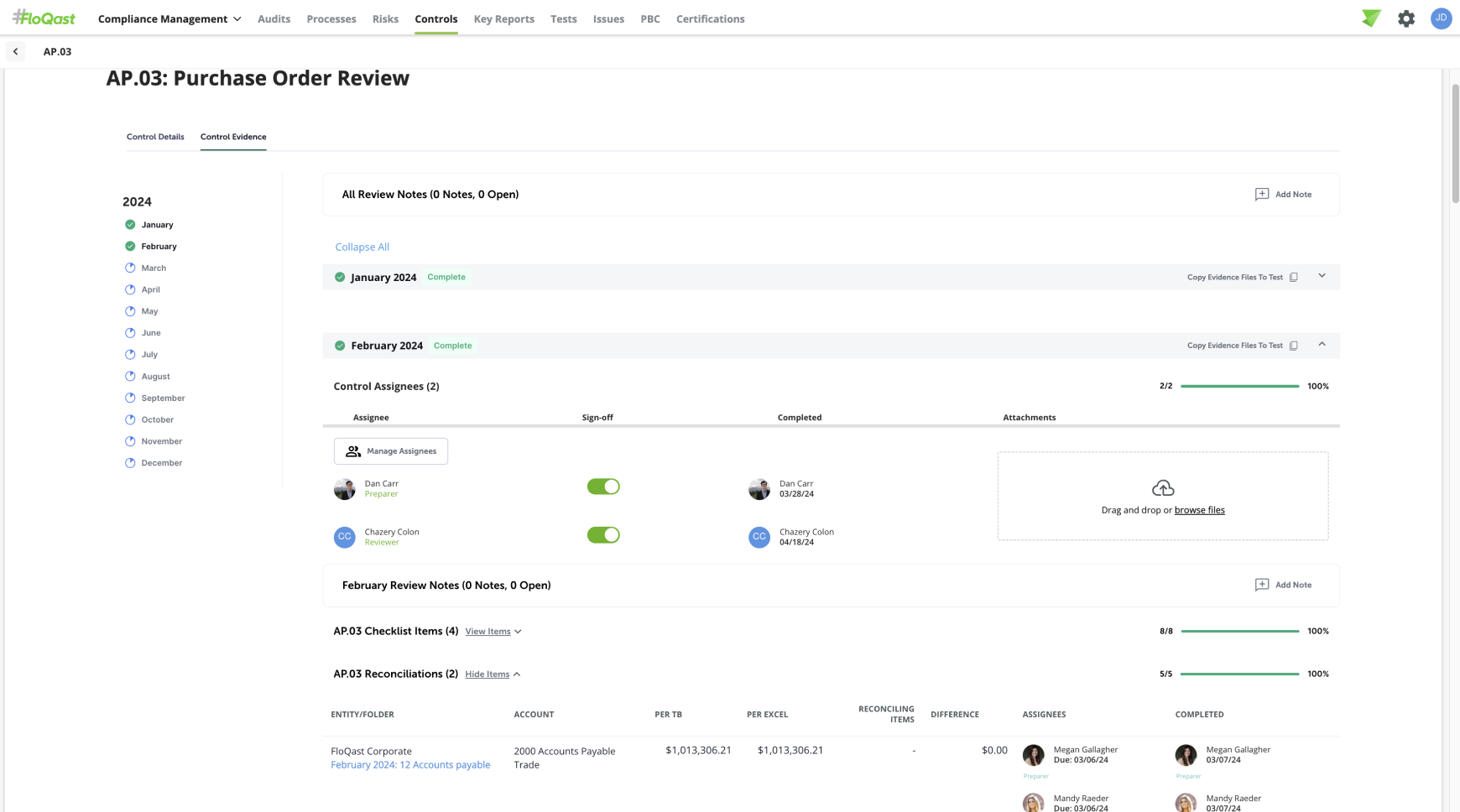Open the Audits tab
The image size is (1460, 812).
click(274, 18)
